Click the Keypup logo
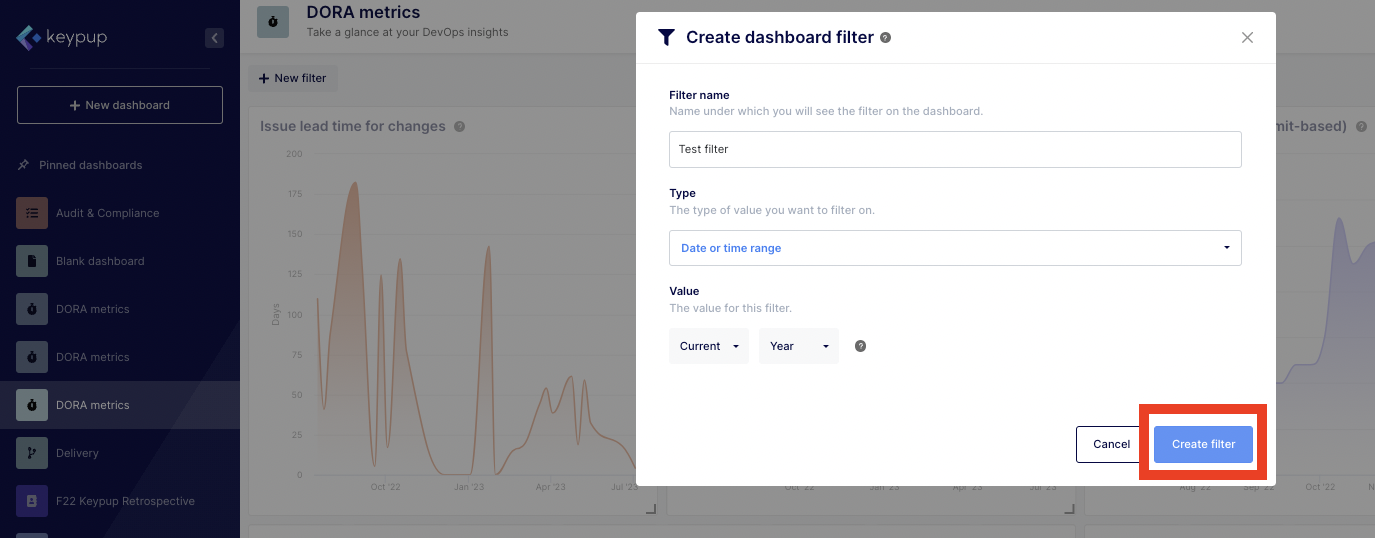 click(62, 38)
